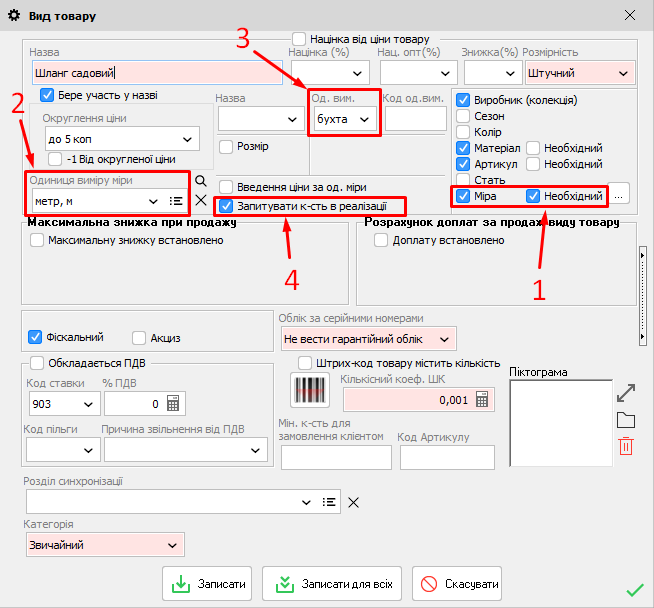Click the barcode icon
The width and height of the screenshot is (654, 608).
click(x=304, y=389)
